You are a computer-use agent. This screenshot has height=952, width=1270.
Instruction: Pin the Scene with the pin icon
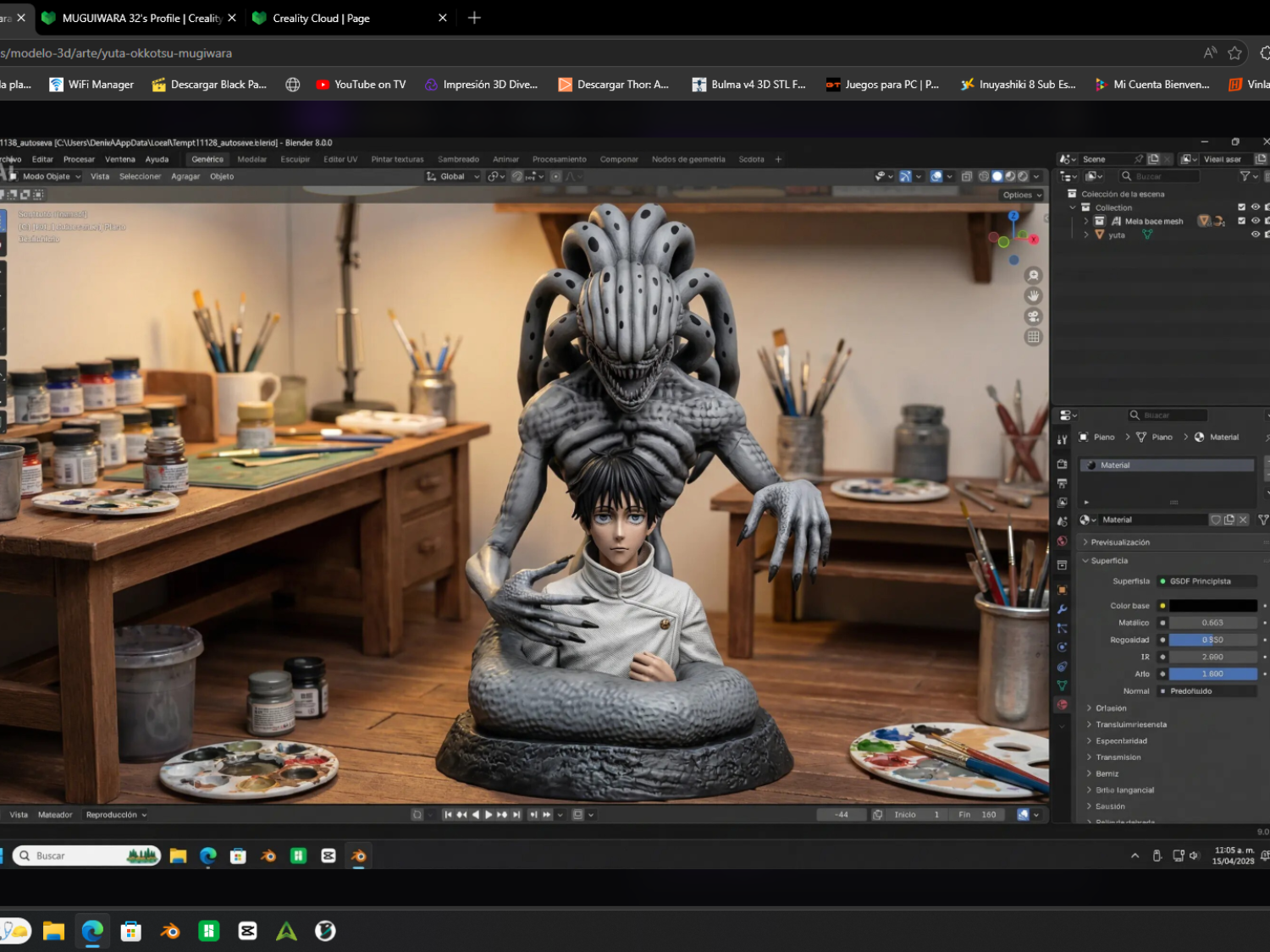(1139, 159)
